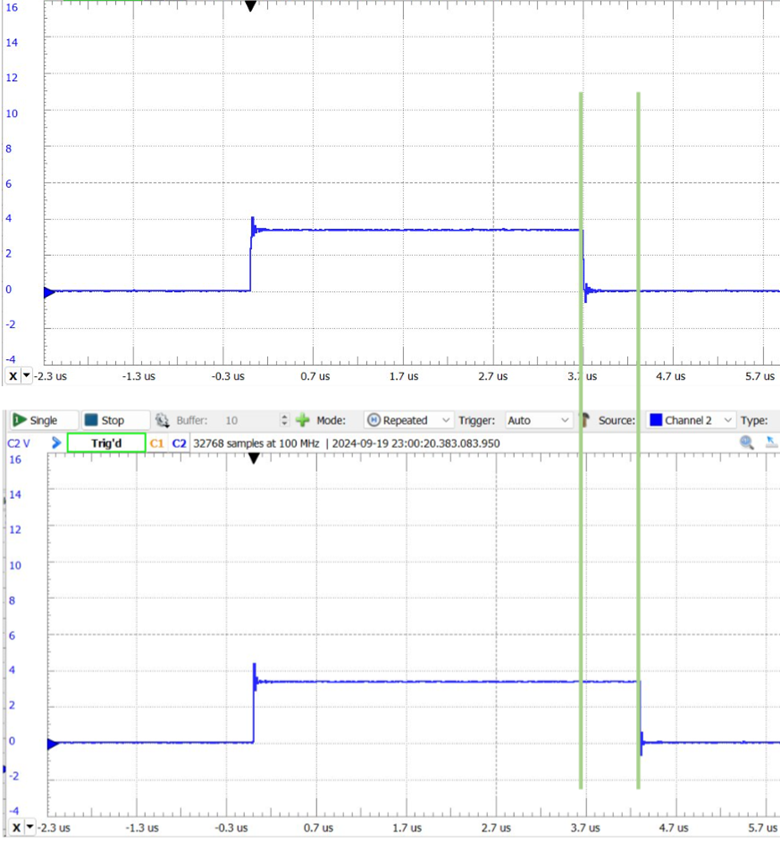Click the black trigger position marker atop lower plot
The width and height of the screenshot is (780, 842).
tap(254, 458)
